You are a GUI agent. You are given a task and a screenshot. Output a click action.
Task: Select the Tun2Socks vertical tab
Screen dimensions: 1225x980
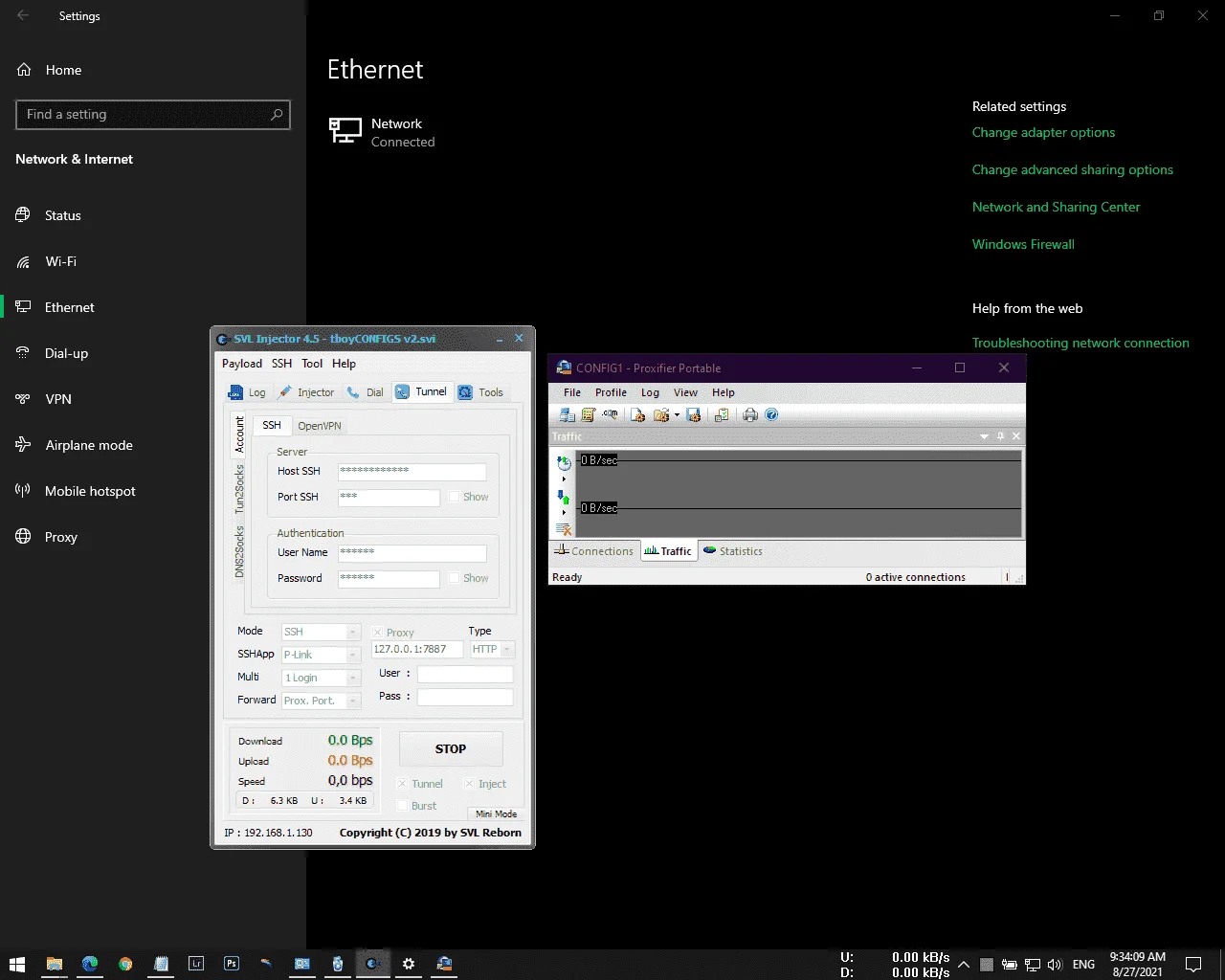pos(239,489)
